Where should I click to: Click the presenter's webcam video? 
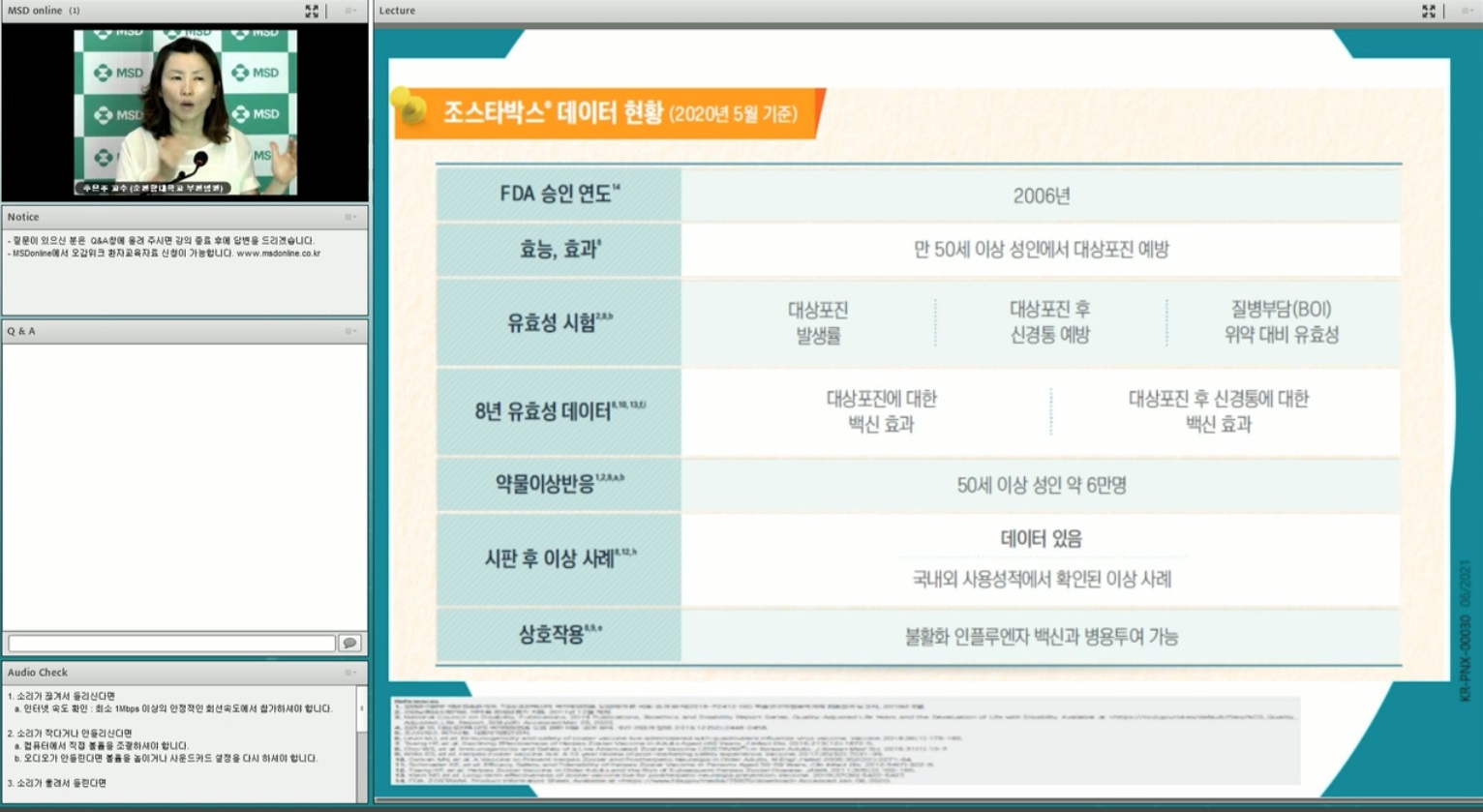[185, 111]
